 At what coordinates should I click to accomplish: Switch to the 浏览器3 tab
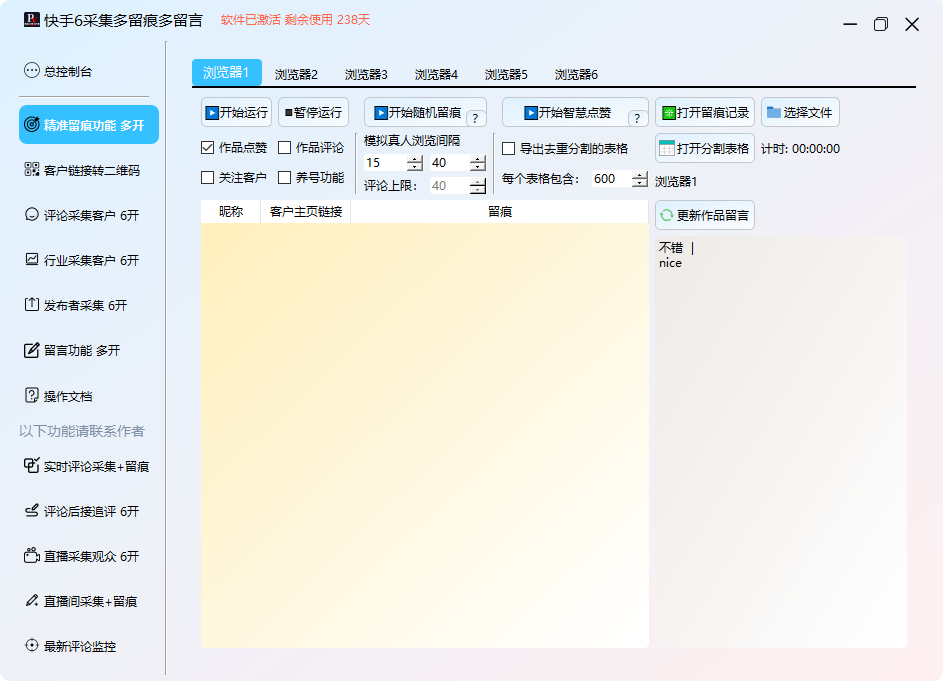click(x=366, y=74)
